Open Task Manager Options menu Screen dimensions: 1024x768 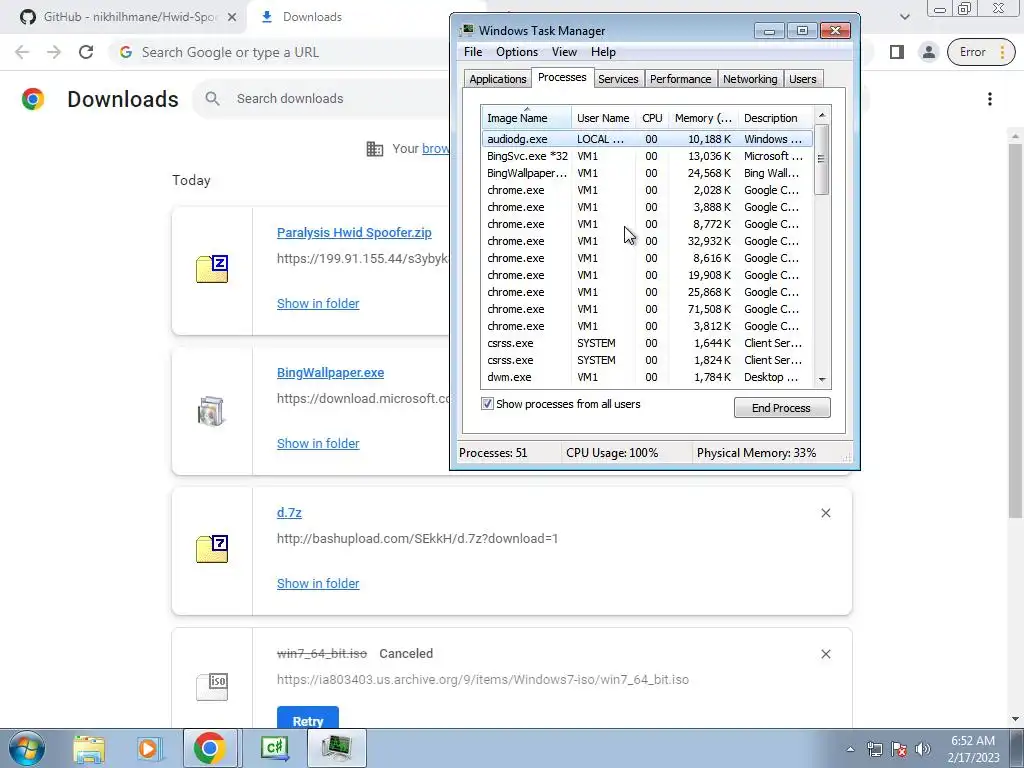(517, 52)
